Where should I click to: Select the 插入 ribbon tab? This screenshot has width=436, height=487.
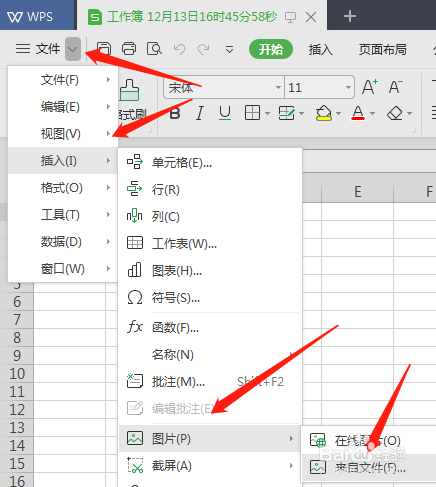pos(320,50)
